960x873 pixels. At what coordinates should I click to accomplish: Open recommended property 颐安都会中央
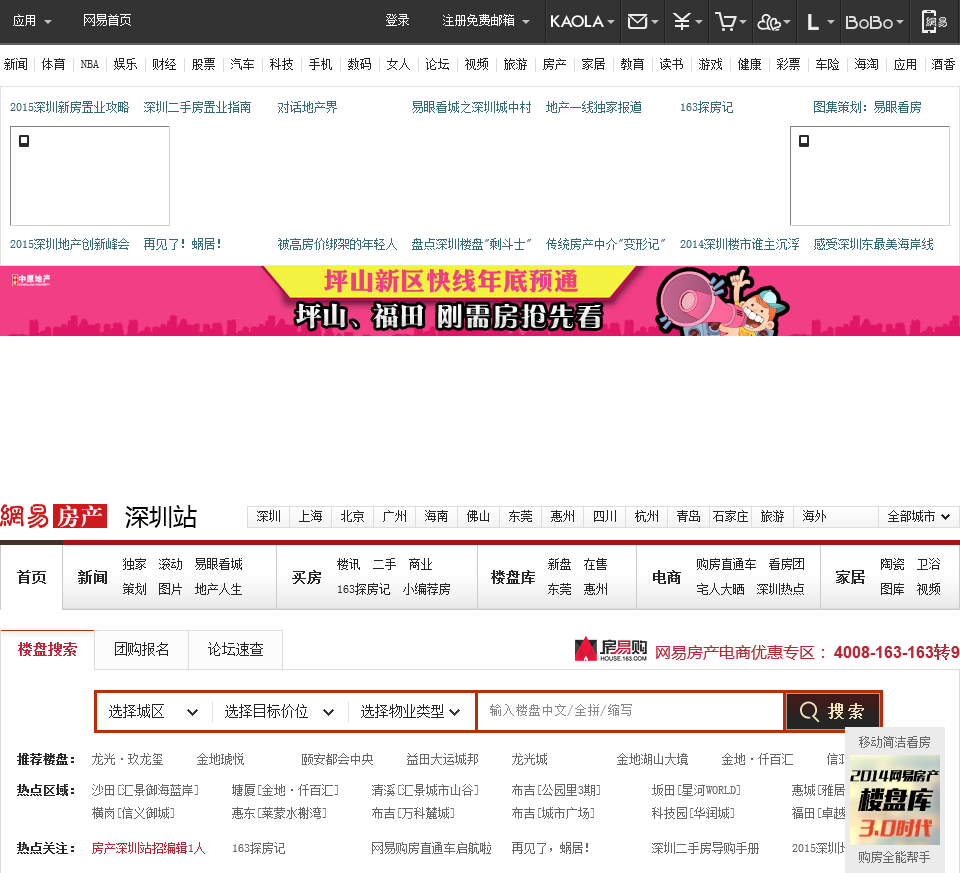pos(337,760)
